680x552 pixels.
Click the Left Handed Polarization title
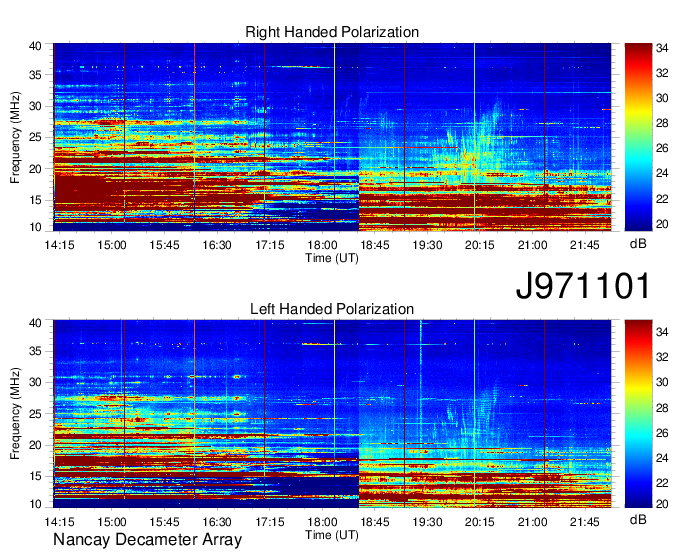tap(332, 309)
